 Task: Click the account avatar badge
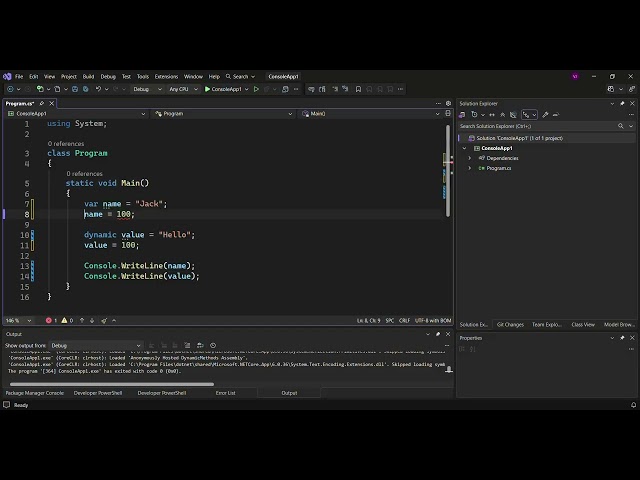point(575,76)
